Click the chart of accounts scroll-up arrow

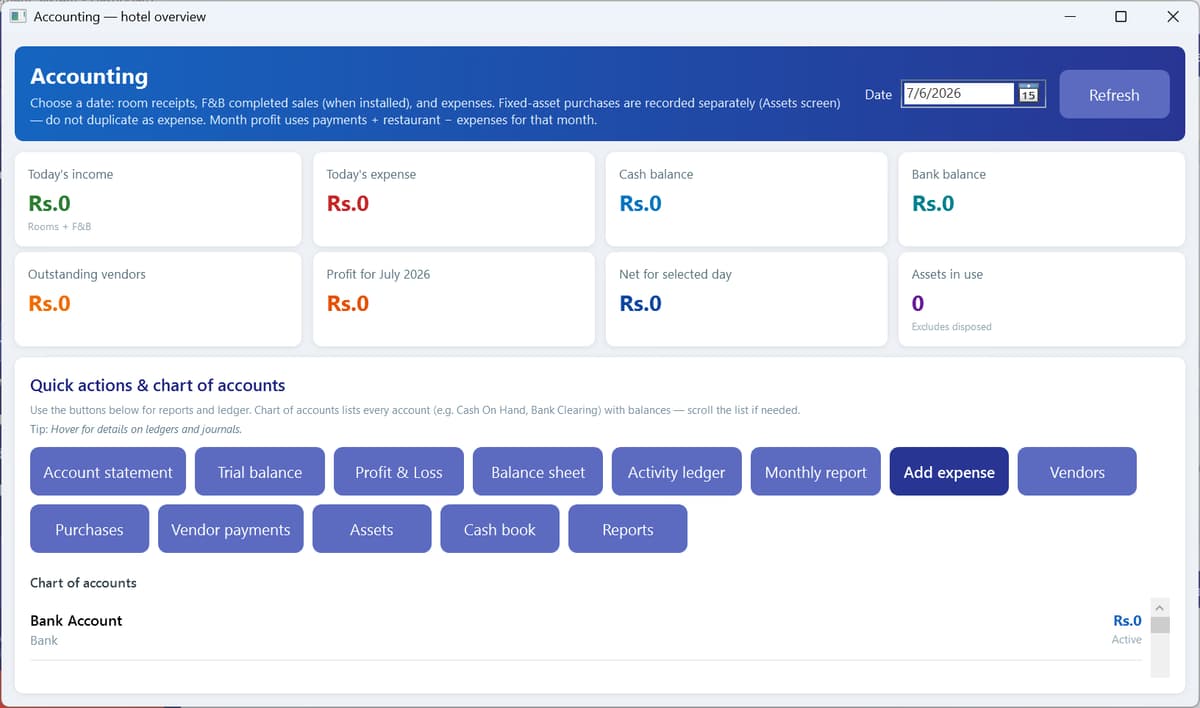coord(1160,607)
